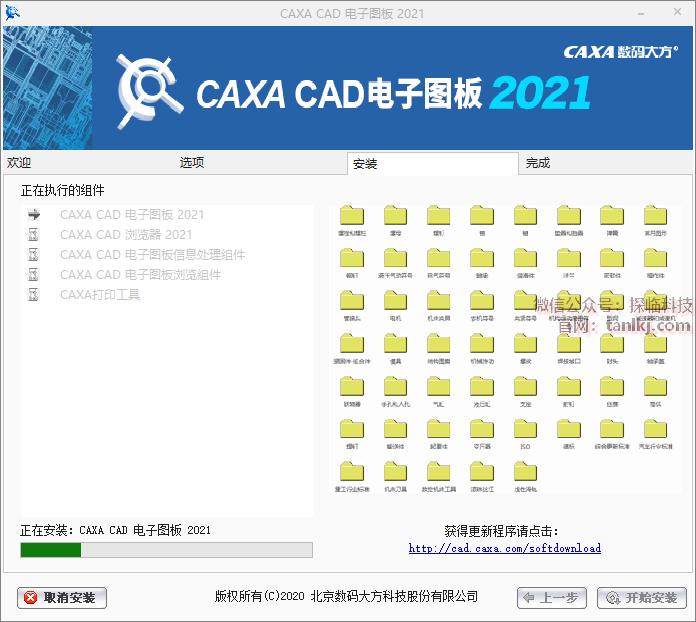Click the hourglass icon beside 电子图板浏览组件

coord(34,274)
